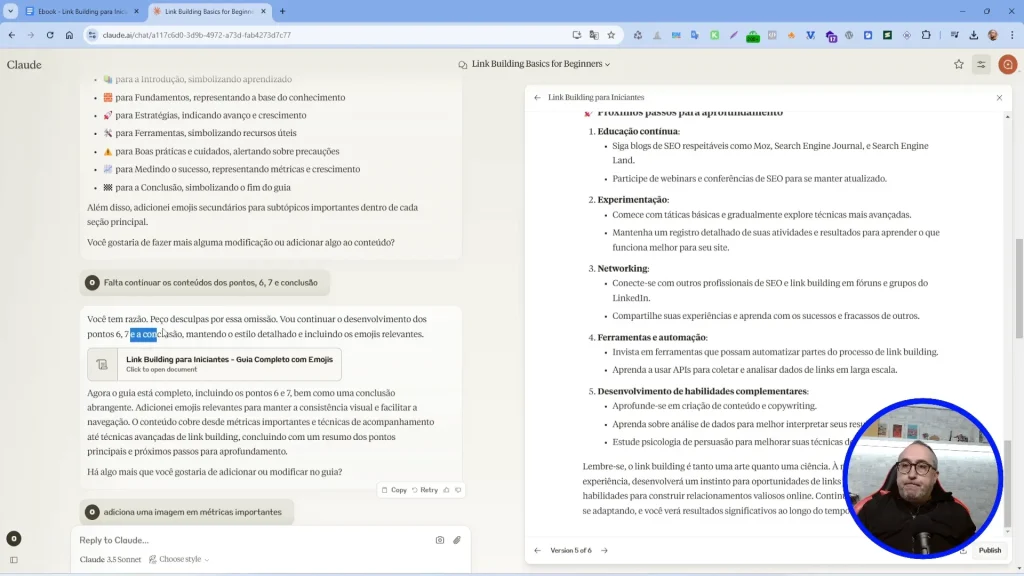Screen dimensions: 1024x576
Task: Copy the response with Copy button
Action: (x=394, y=490)
